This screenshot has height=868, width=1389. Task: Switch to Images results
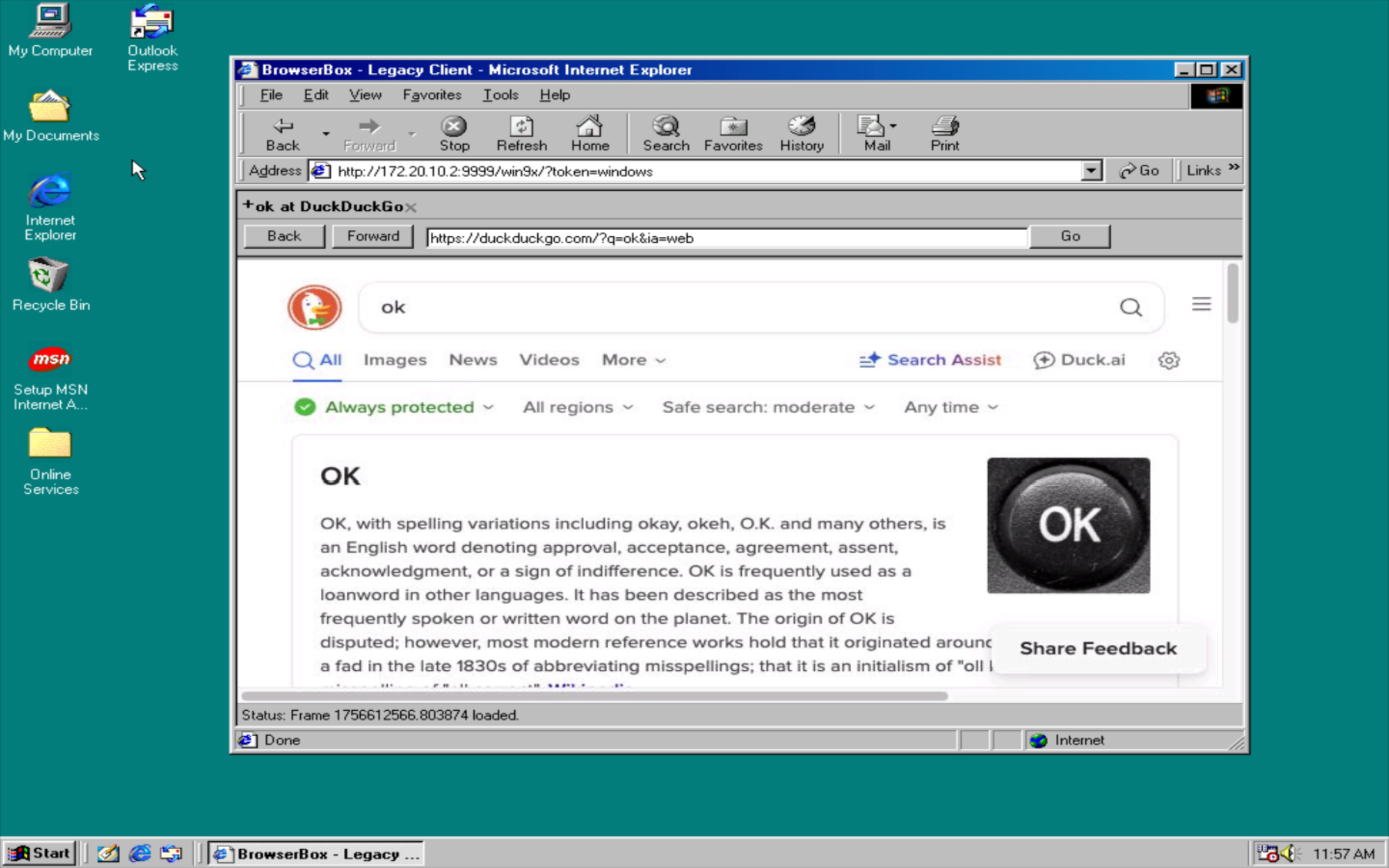(395, 360)
